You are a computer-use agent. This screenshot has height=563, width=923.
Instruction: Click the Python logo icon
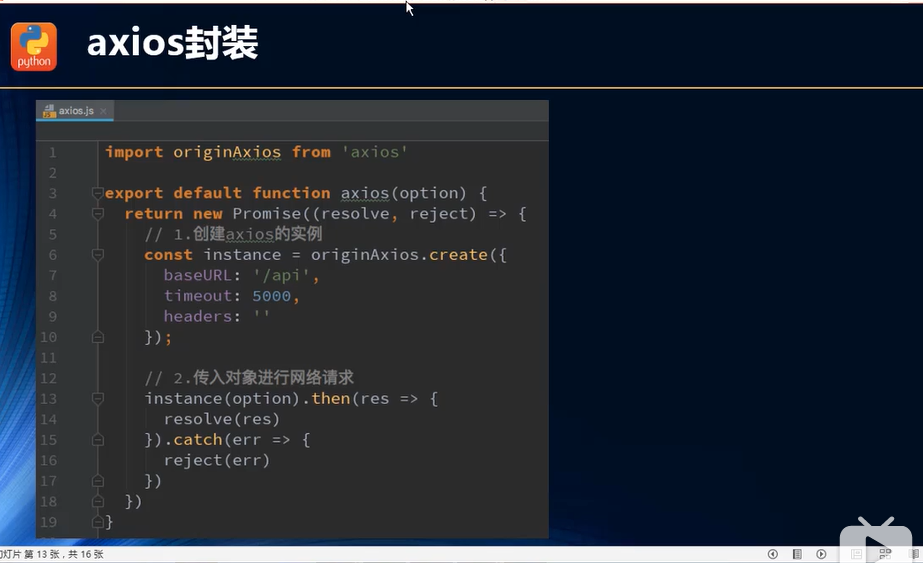34,47
